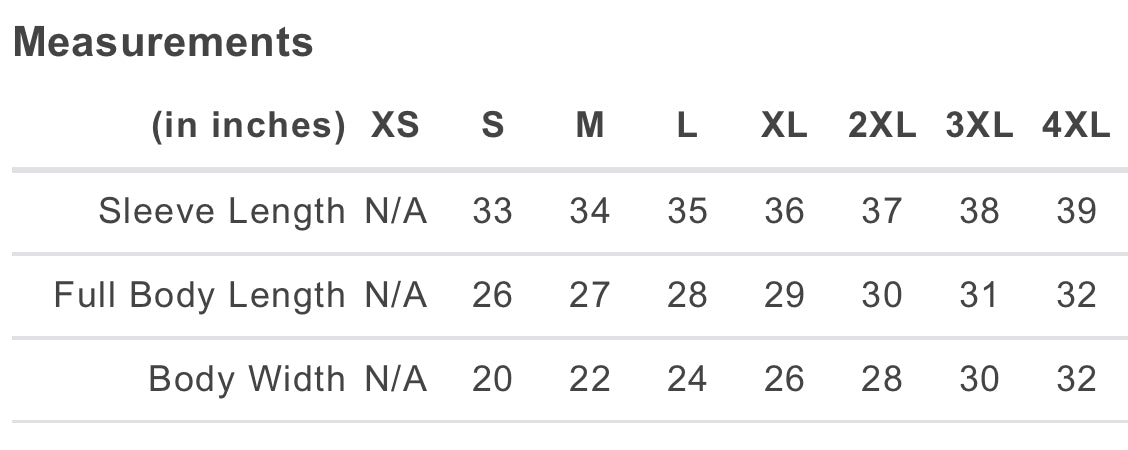Select the 4XL size column header

tap(1076, 126)
